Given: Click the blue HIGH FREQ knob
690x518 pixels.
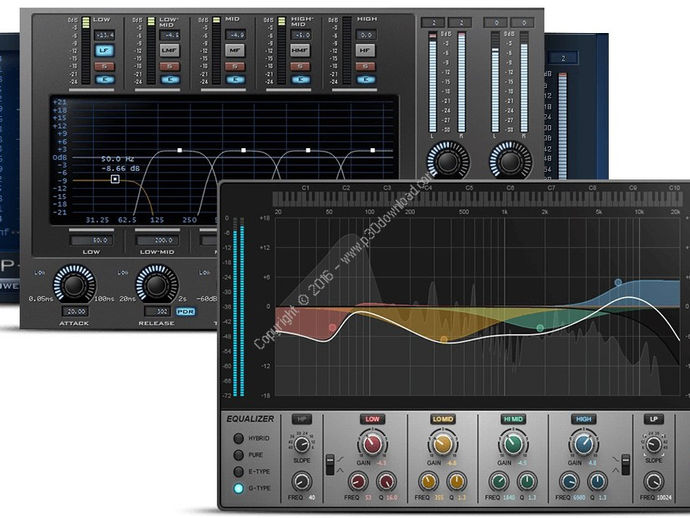Looking at the screenshot, I should [569, 482].
